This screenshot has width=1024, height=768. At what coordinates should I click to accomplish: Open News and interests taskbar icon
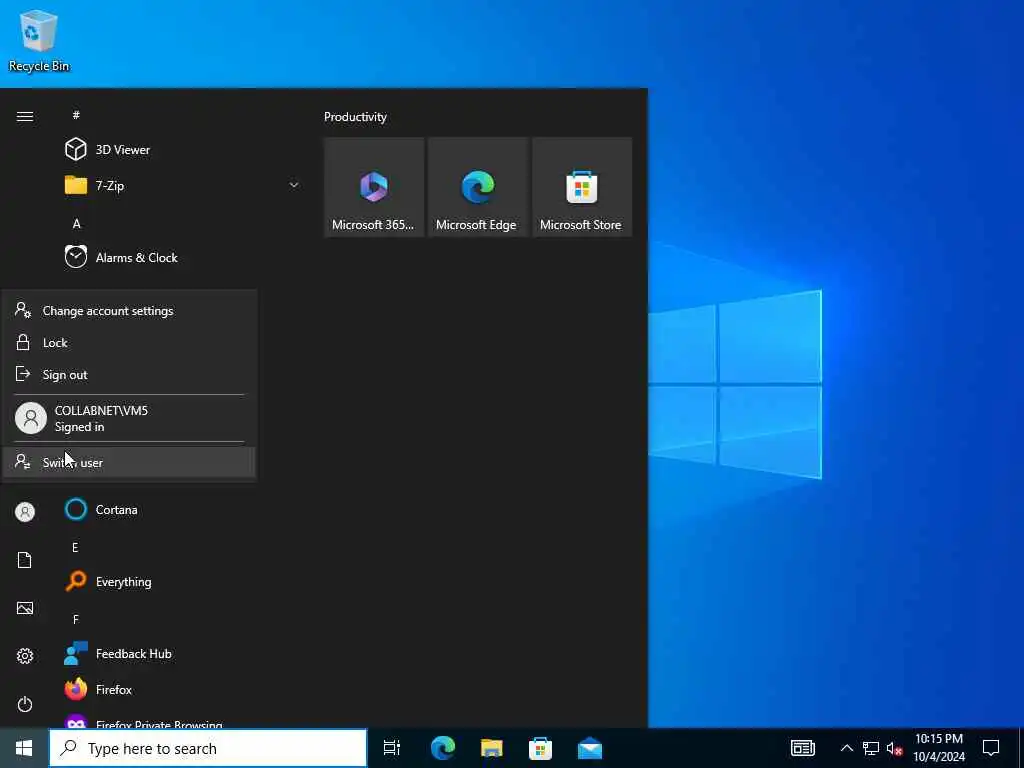[x=803, y=748]
